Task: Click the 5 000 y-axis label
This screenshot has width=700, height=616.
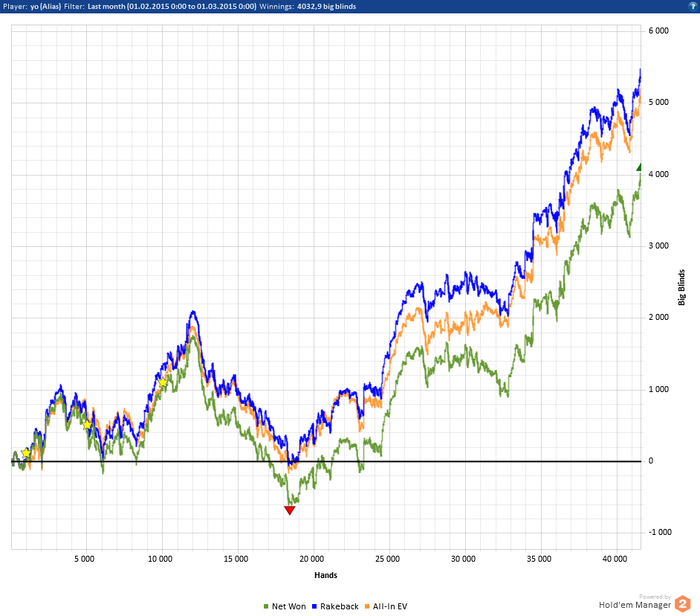Action: [658, 102]
